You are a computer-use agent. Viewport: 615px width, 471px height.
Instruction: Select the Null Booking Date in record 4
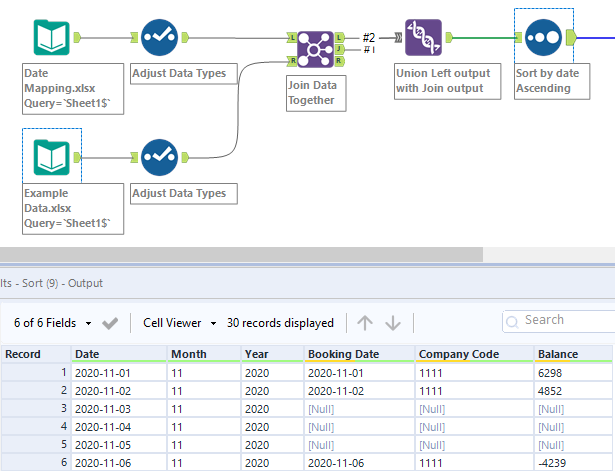tap(359, 427)
